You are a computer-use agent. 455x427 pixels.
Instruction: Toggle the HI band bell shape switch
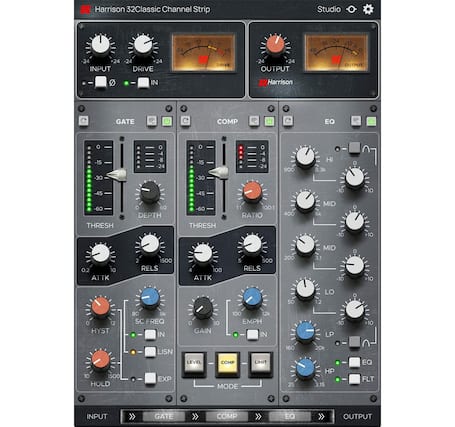coord(355,149)
